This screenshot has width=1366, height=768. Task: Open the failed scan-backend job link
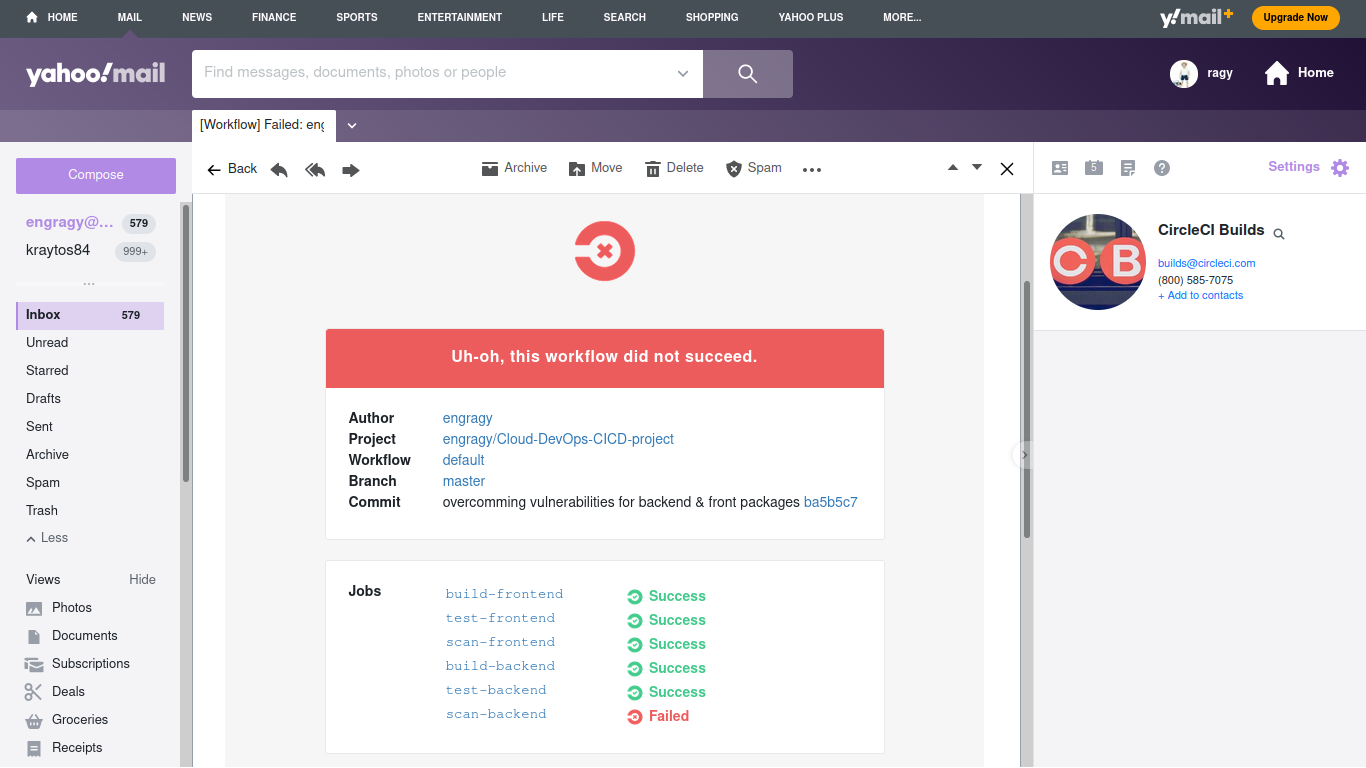click(x=496, y=714)
